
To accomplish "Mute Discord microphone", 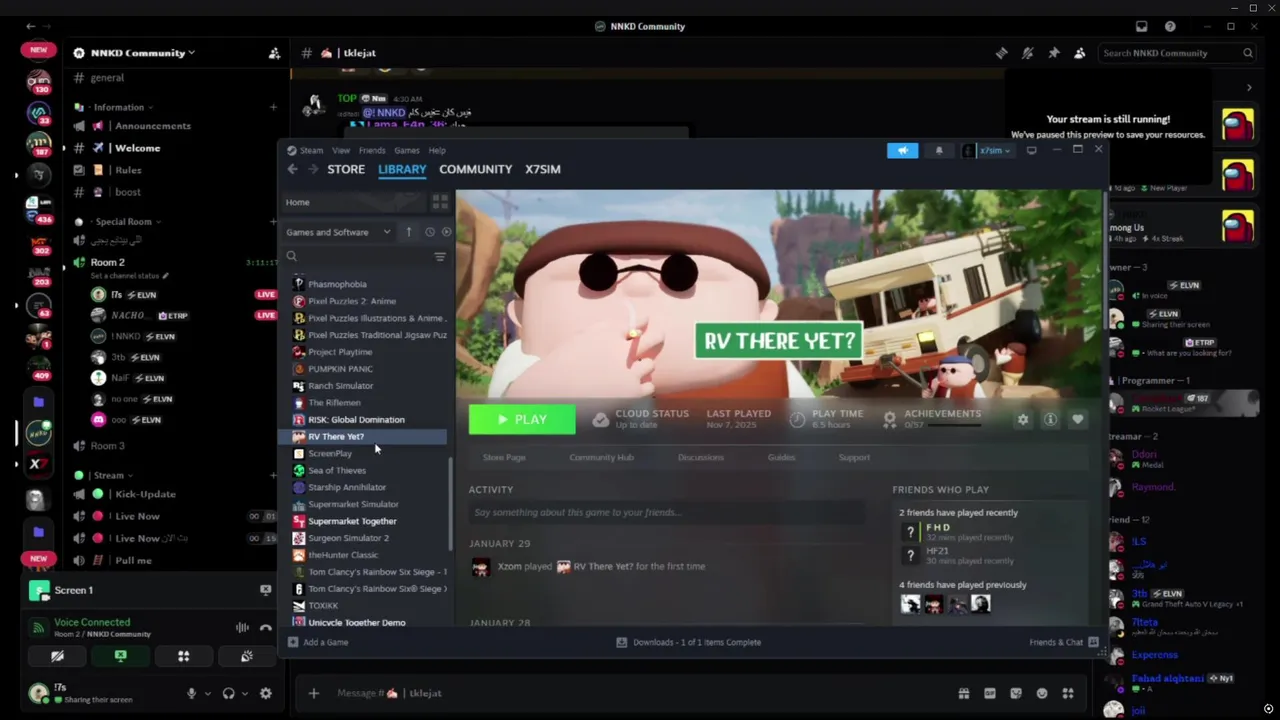I will [x=191, y=693].
